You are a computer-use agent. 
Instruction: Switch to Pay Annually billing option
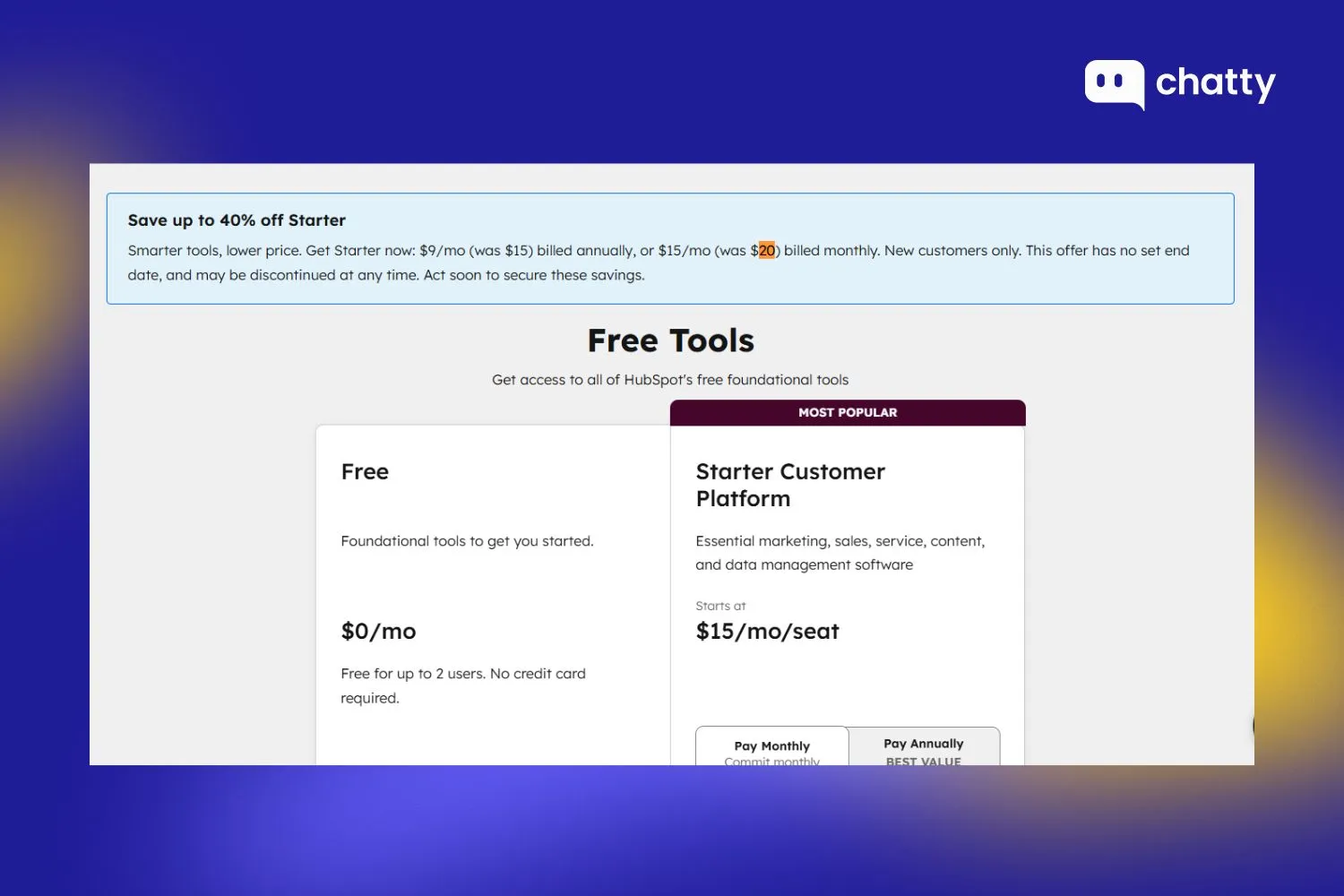924,746
